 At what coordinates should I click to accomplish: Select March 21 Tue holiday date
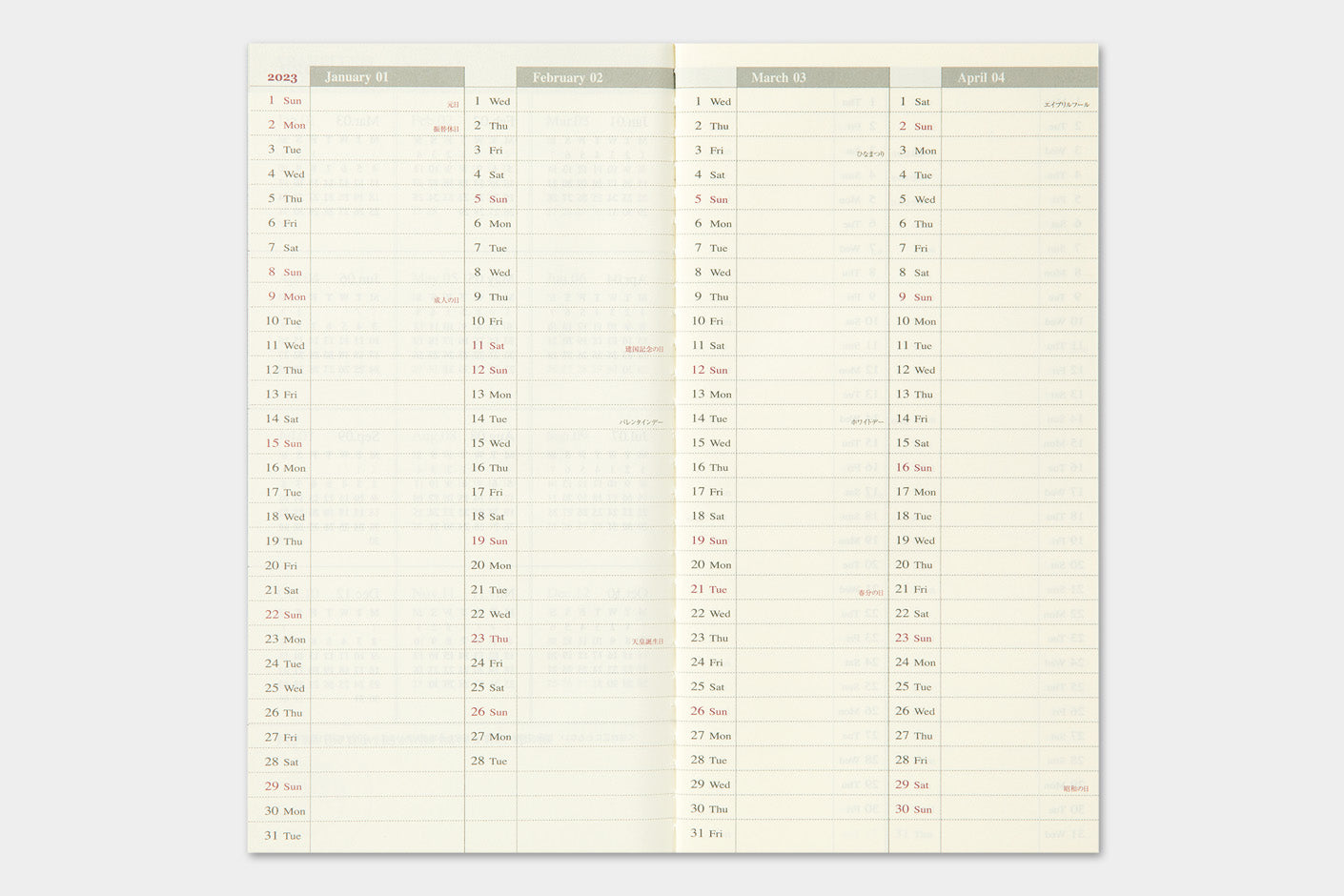click(x=708, y=589)
